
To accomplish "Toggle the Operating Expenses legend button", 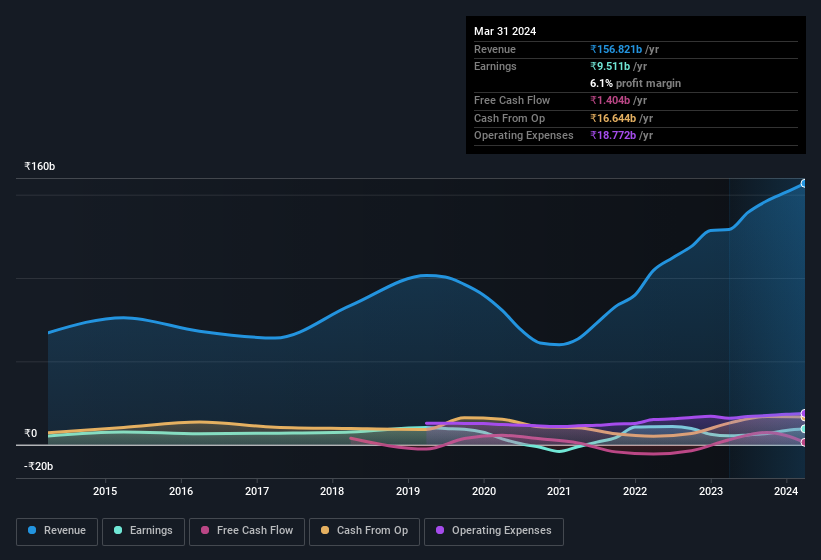I will pos(494,531).
